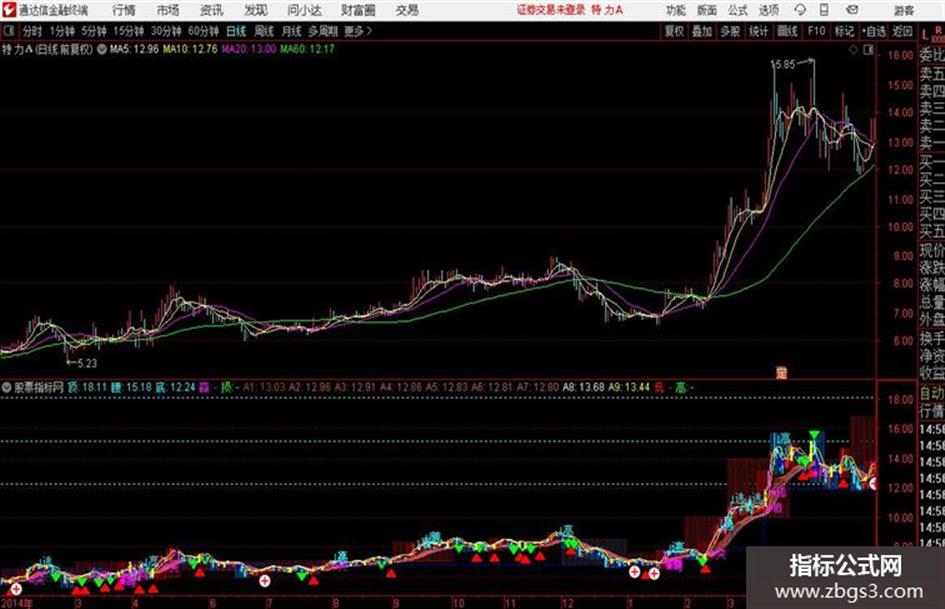Click the 统计 statistics button

point(758,31)
